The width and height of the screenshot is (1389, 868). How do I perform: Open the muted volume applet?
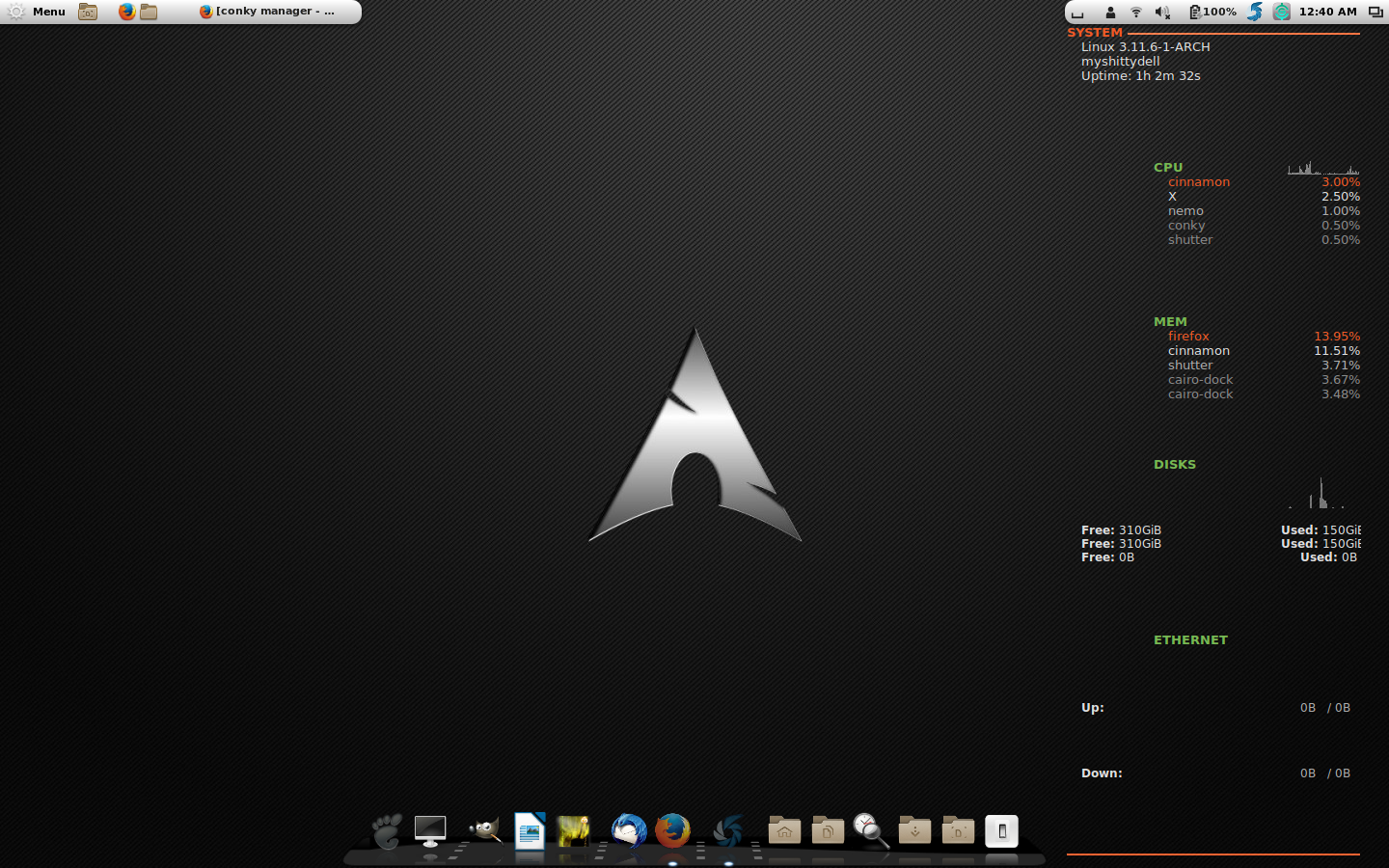click(1162, 13)
